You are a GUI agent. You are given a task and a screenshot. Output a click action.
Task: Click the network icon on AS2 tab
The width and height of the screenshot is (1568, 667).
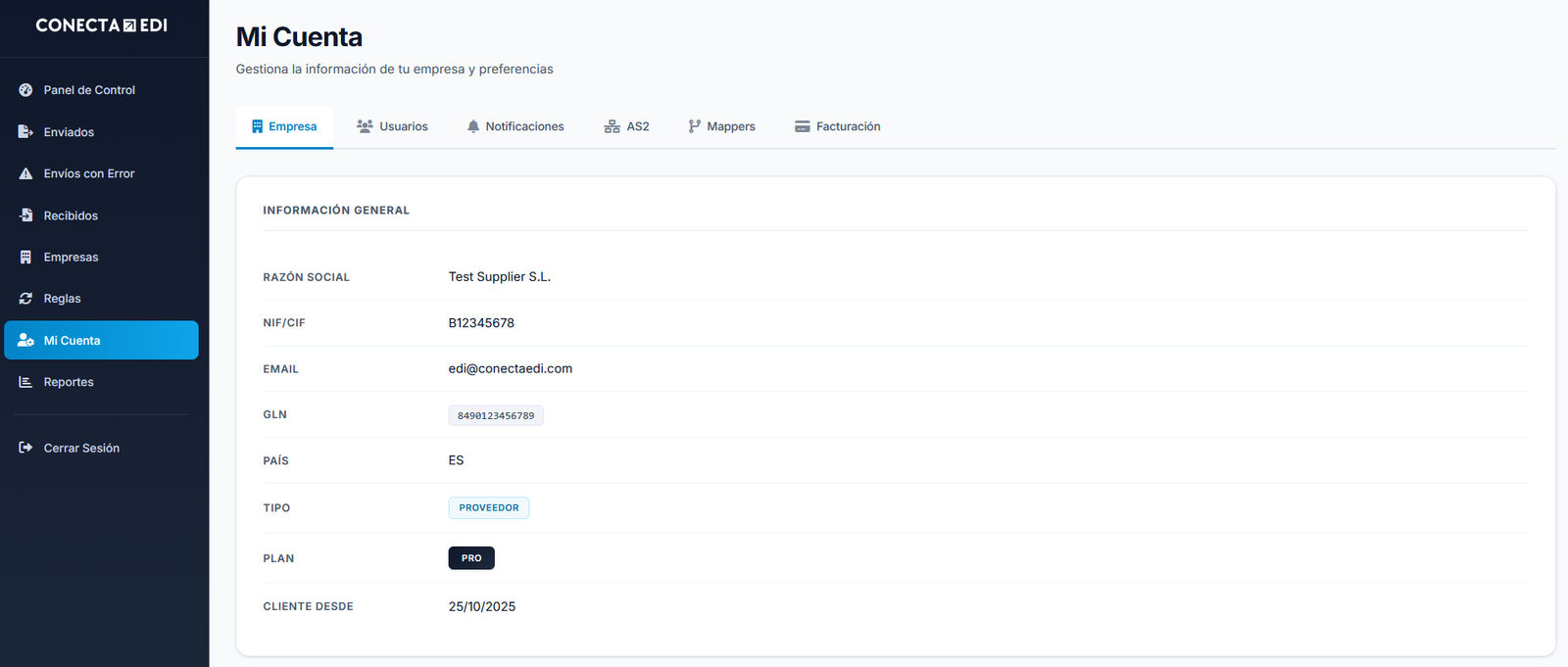pyautogui.click(x=612, y=126)
